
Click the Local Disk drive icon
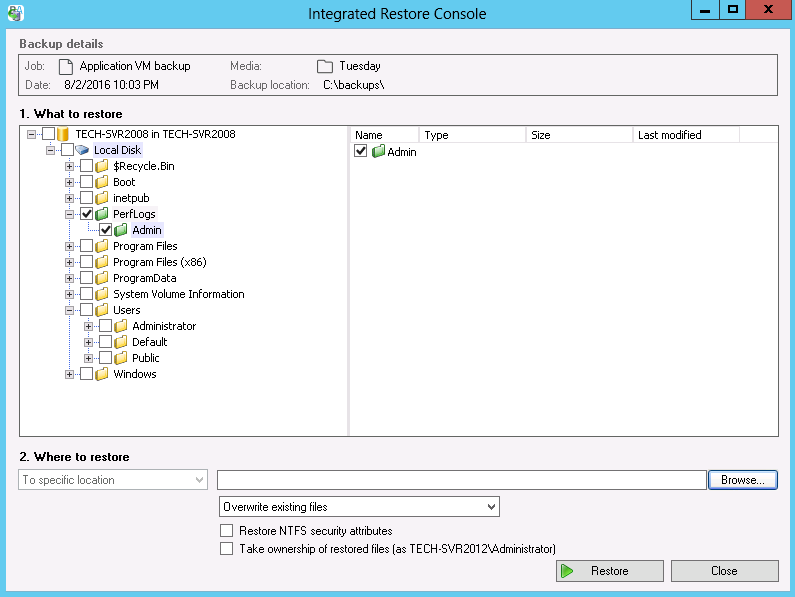click(x=82, y=150)
